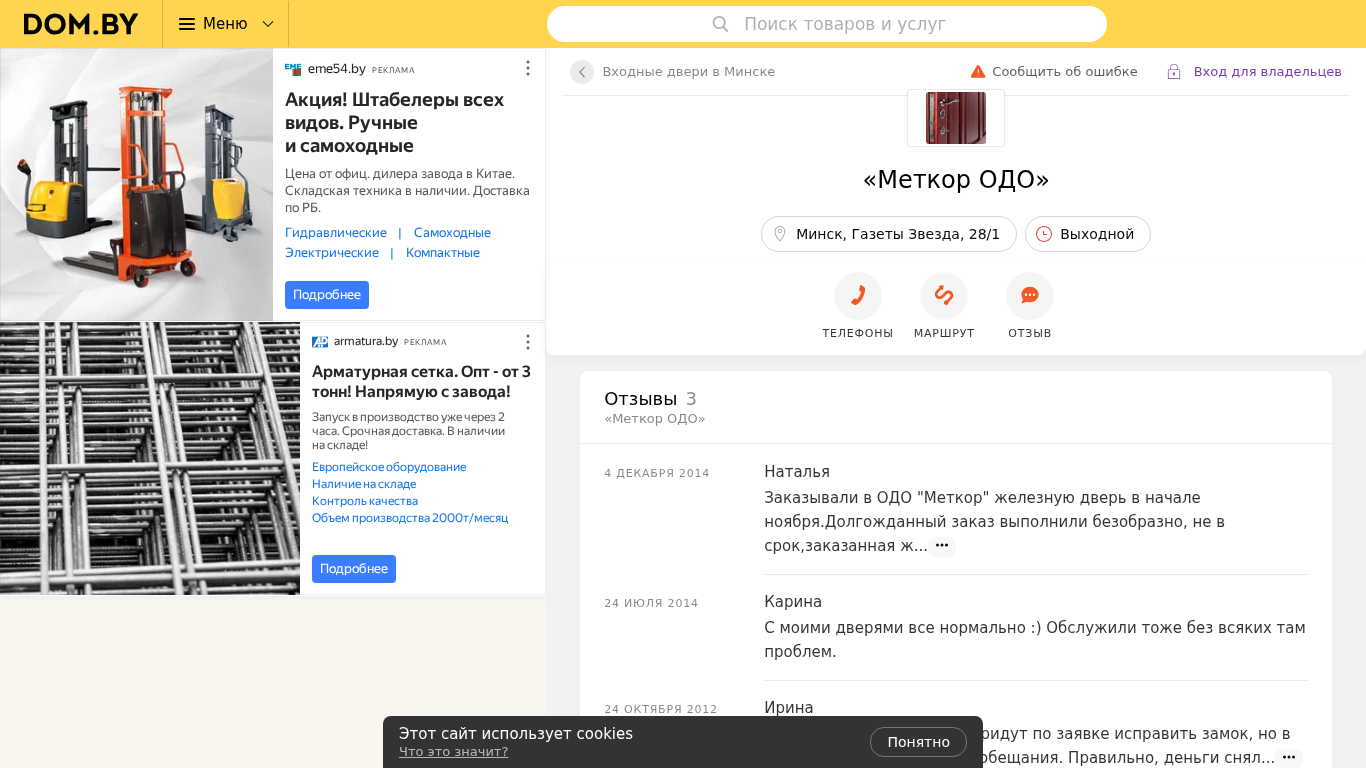1366x768 pixels.
Task: Click the «Меткор ОДО» company title
Action: (956, 179)
